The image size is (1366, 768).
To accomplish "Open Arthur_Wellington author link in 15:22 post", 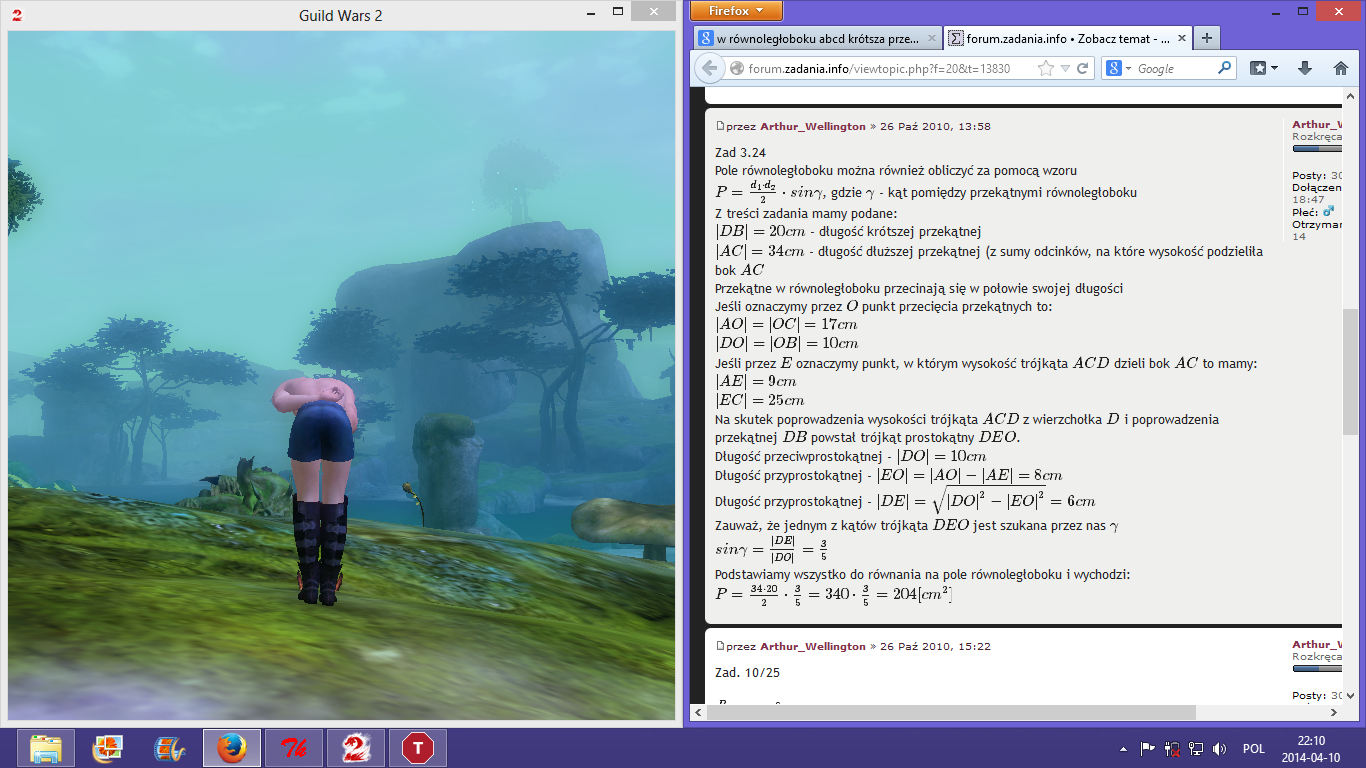I will tap(813, 646).
